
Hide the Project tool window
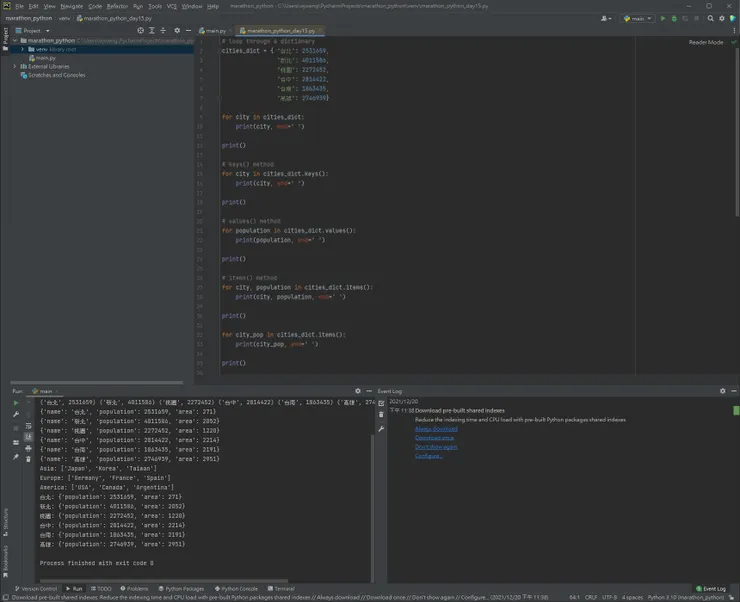pyautogui.click(x=188, y=31)
